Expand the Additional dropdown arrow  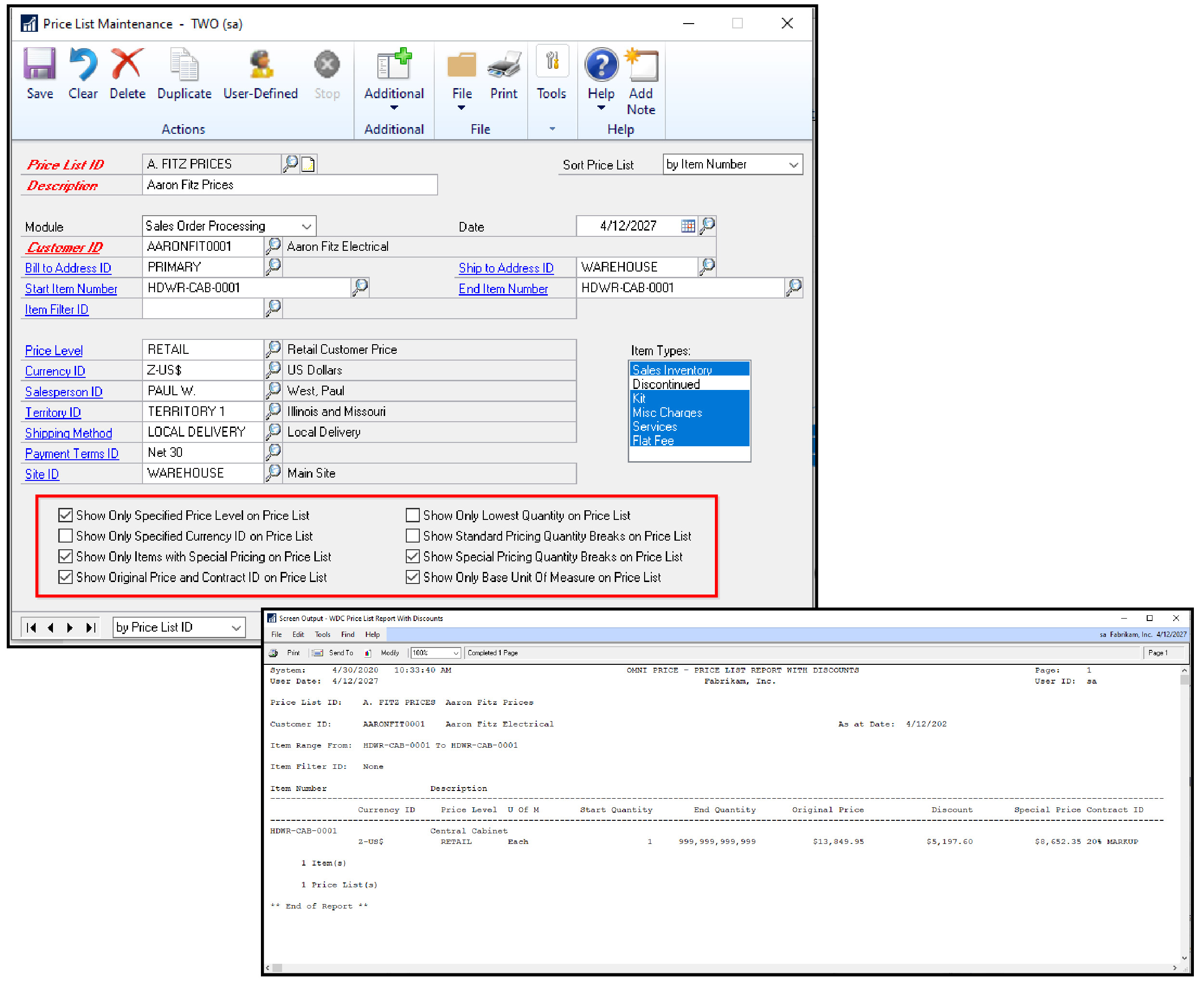pos(393,107)
